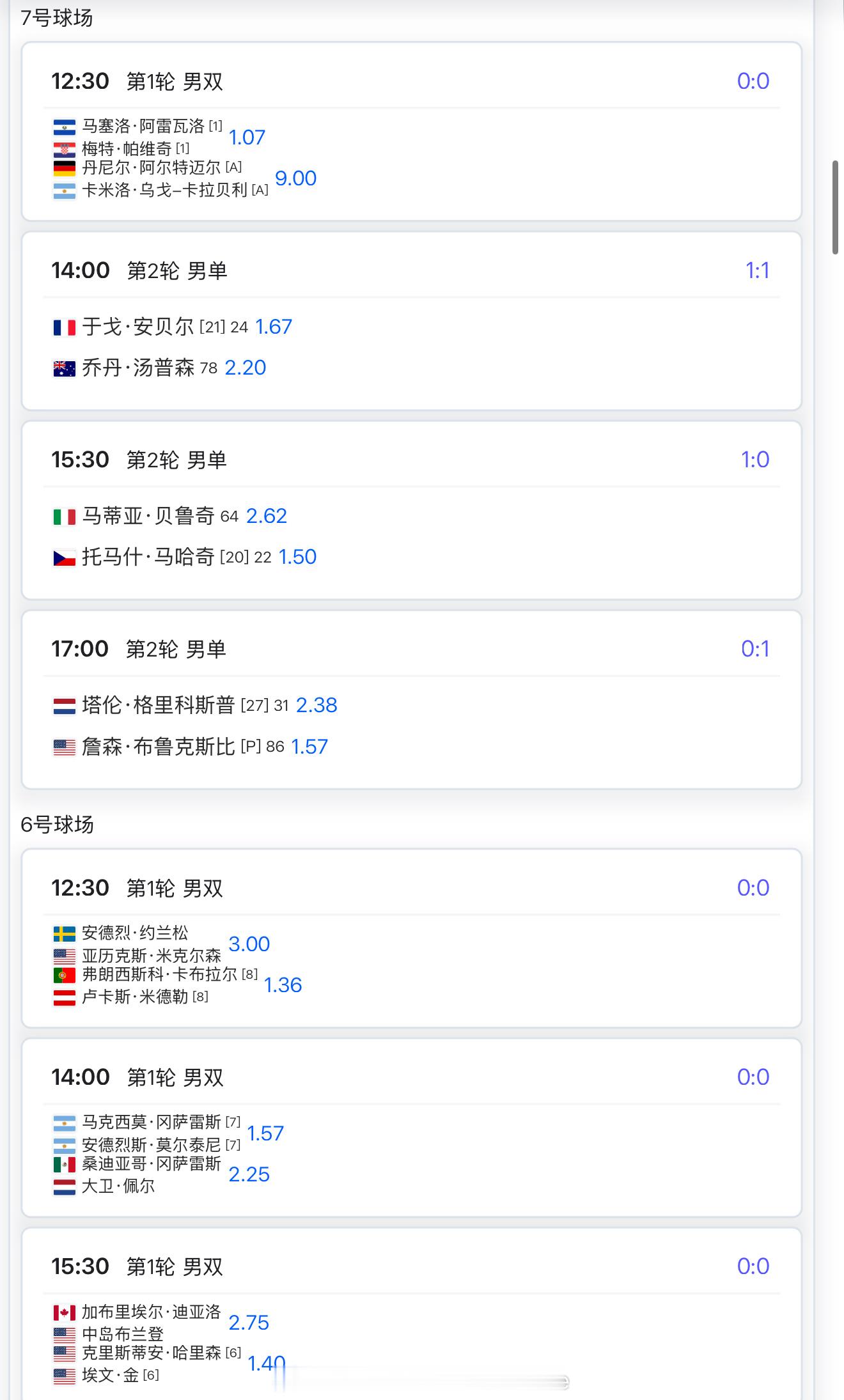Click the 0:1 score of the 17:00 match
Screen dimensions: 844x1400
pos(754,649)
